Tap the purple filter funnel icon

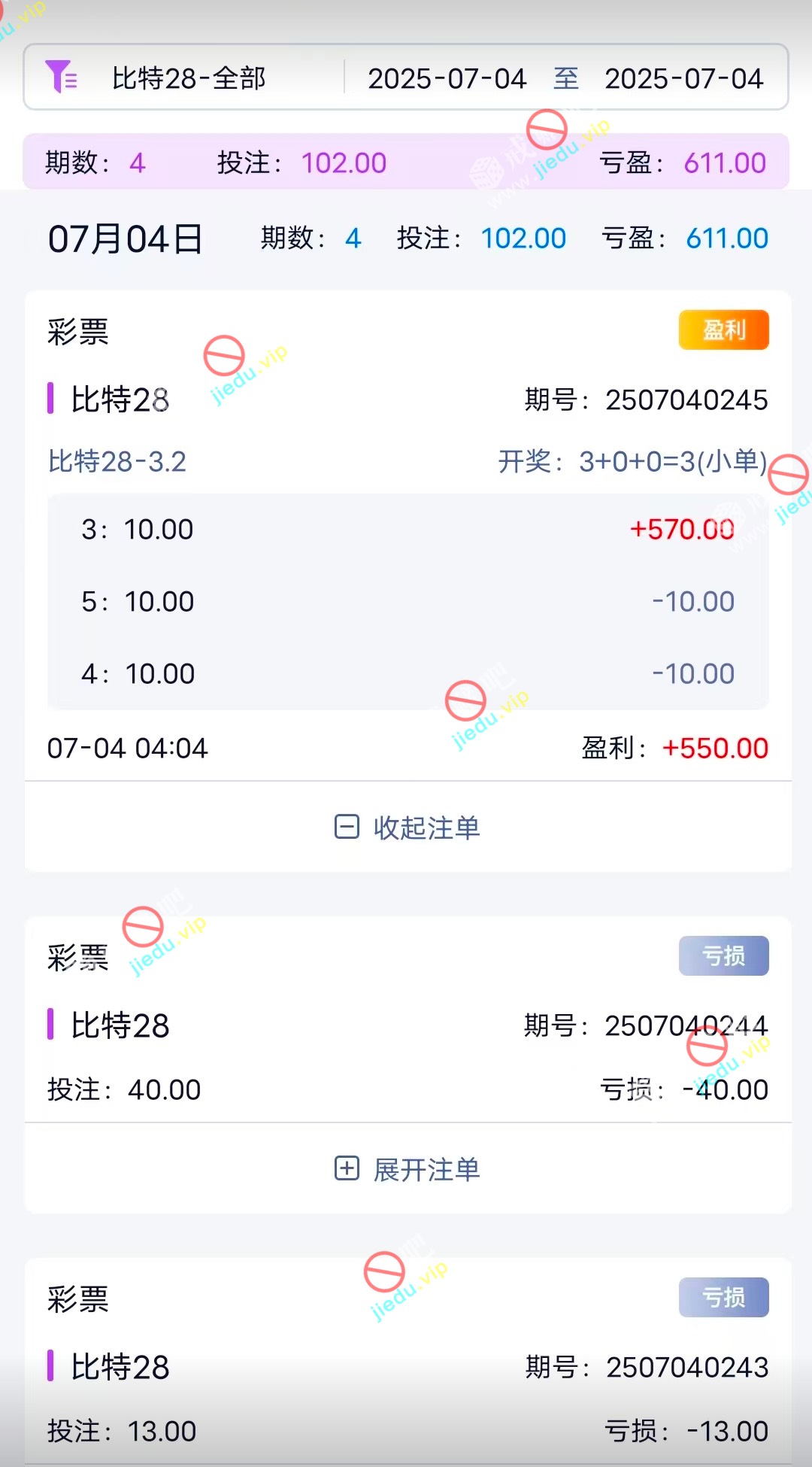click(61, 77)
